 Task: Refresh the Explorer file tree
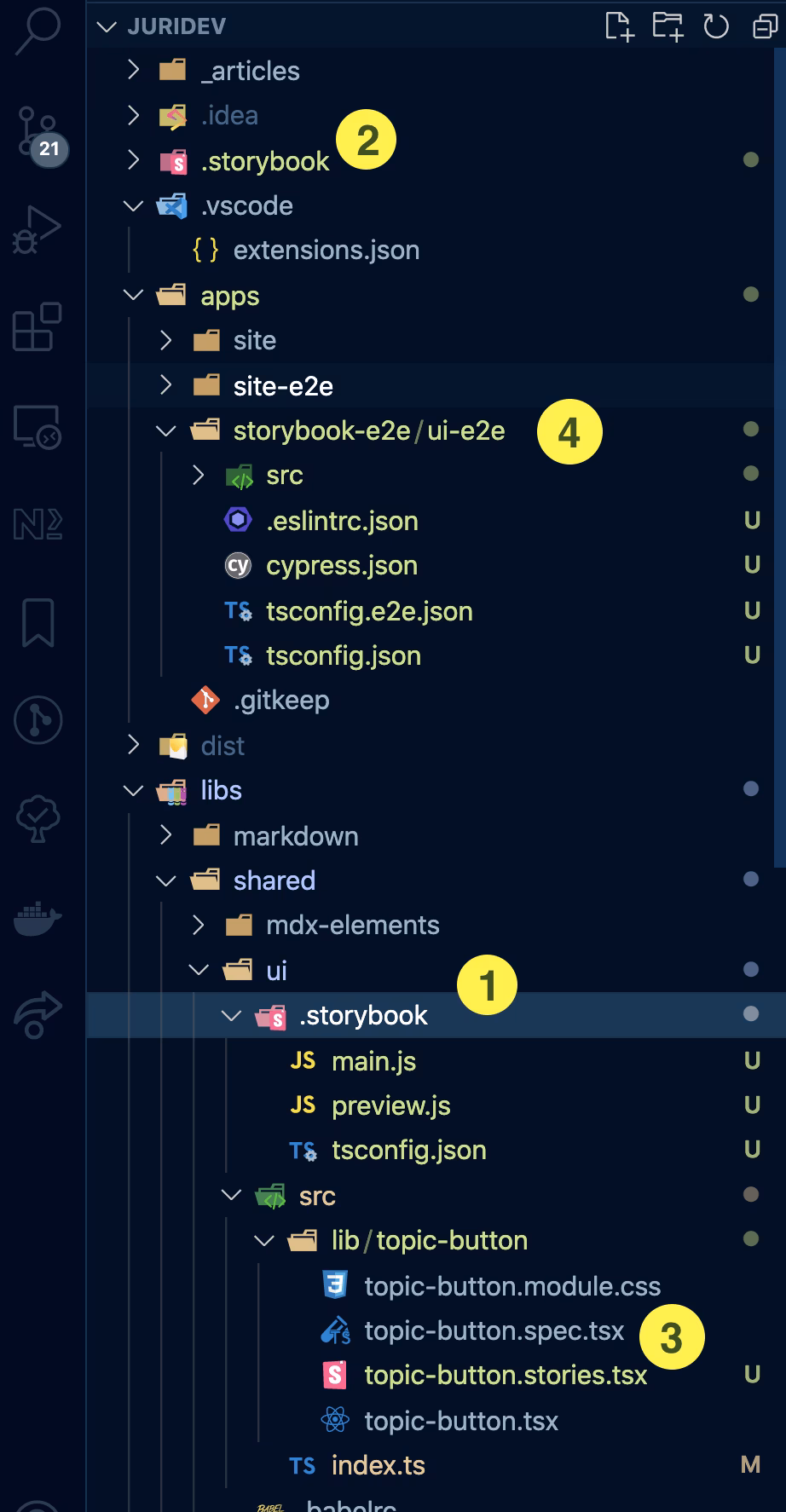pos(716,26)
